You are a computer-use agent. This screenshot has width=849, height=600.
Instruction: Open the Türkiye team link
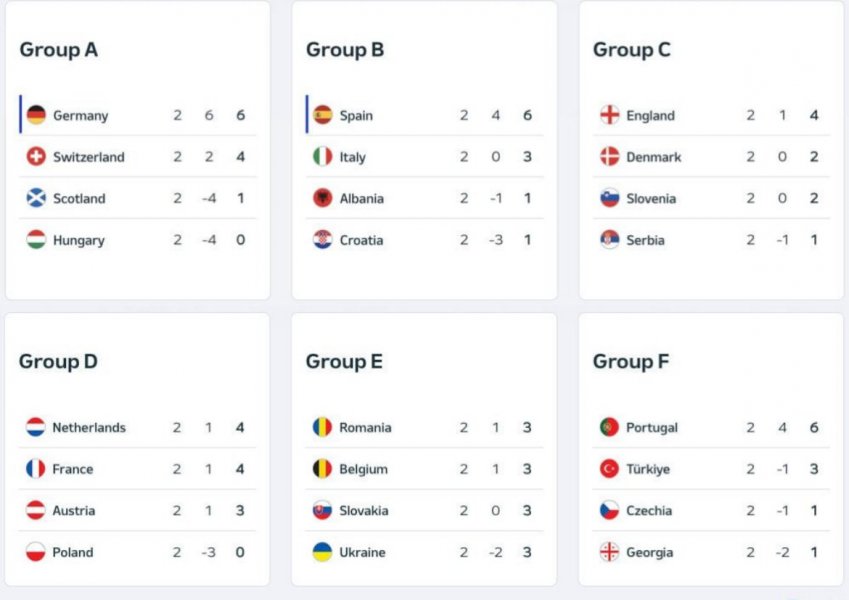[x=648, y=469]
